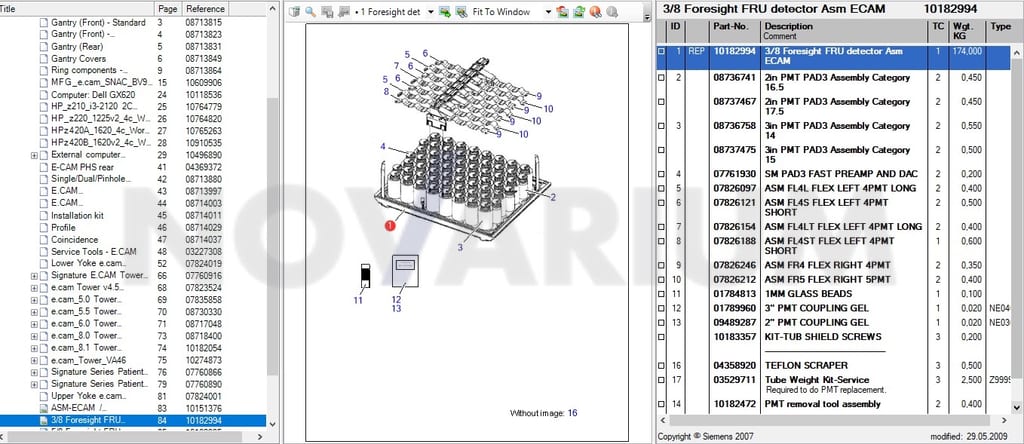The image size is (1024, 444).
Task: Click the Part-No. column header
Action: click(x=735, y=31)
